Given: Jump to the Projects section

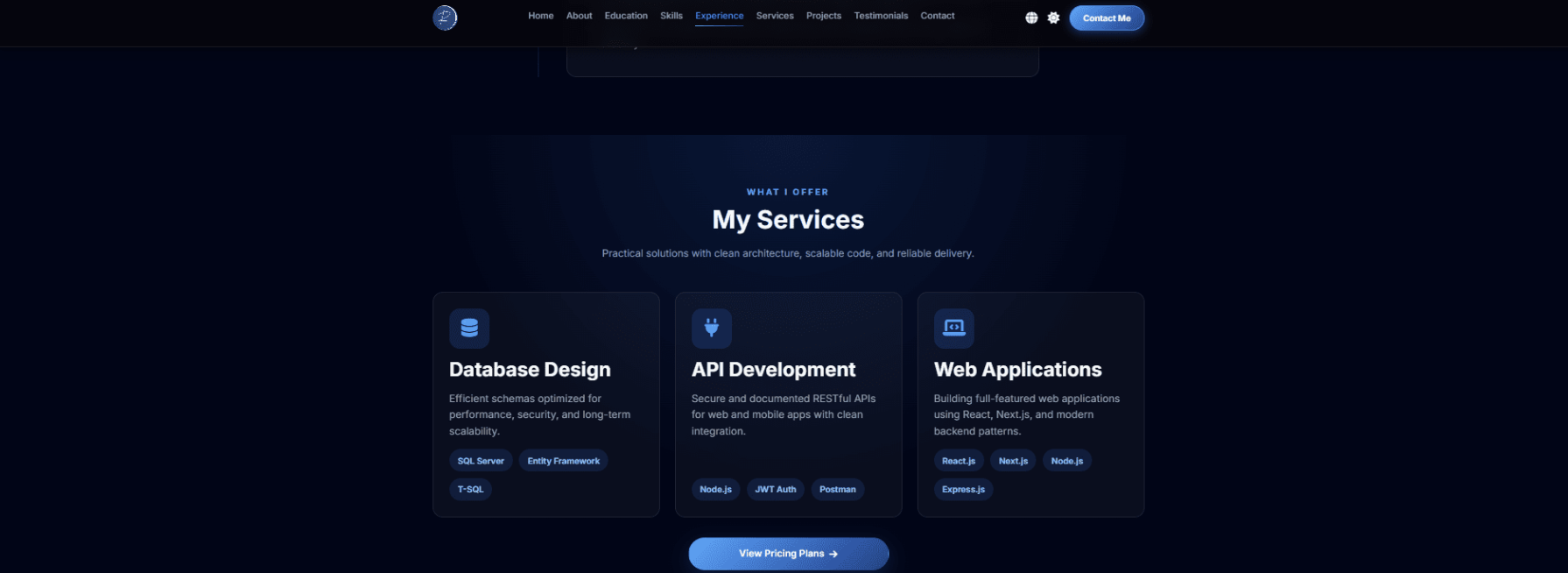Looking at the screenshot, I should 823,16.
